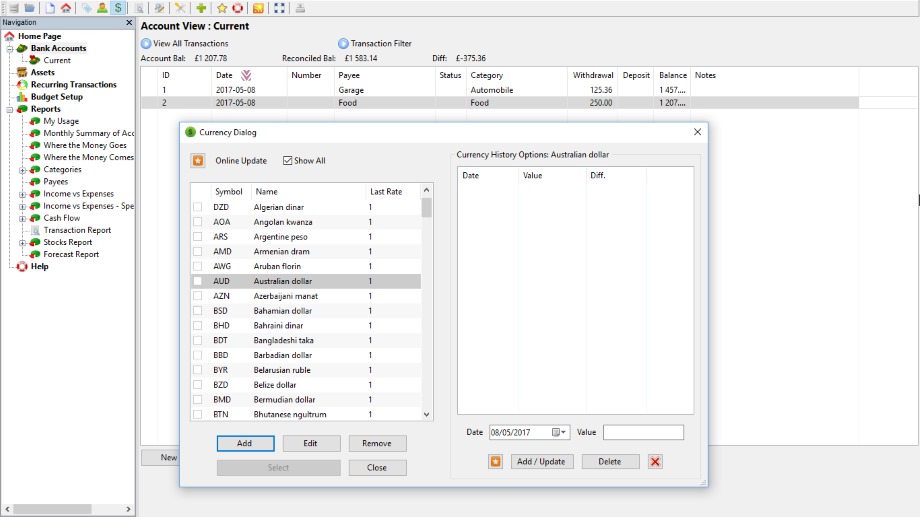The image size is (920, 517).
Task: Click the Value input field
Action: click(x=643, y=432)
